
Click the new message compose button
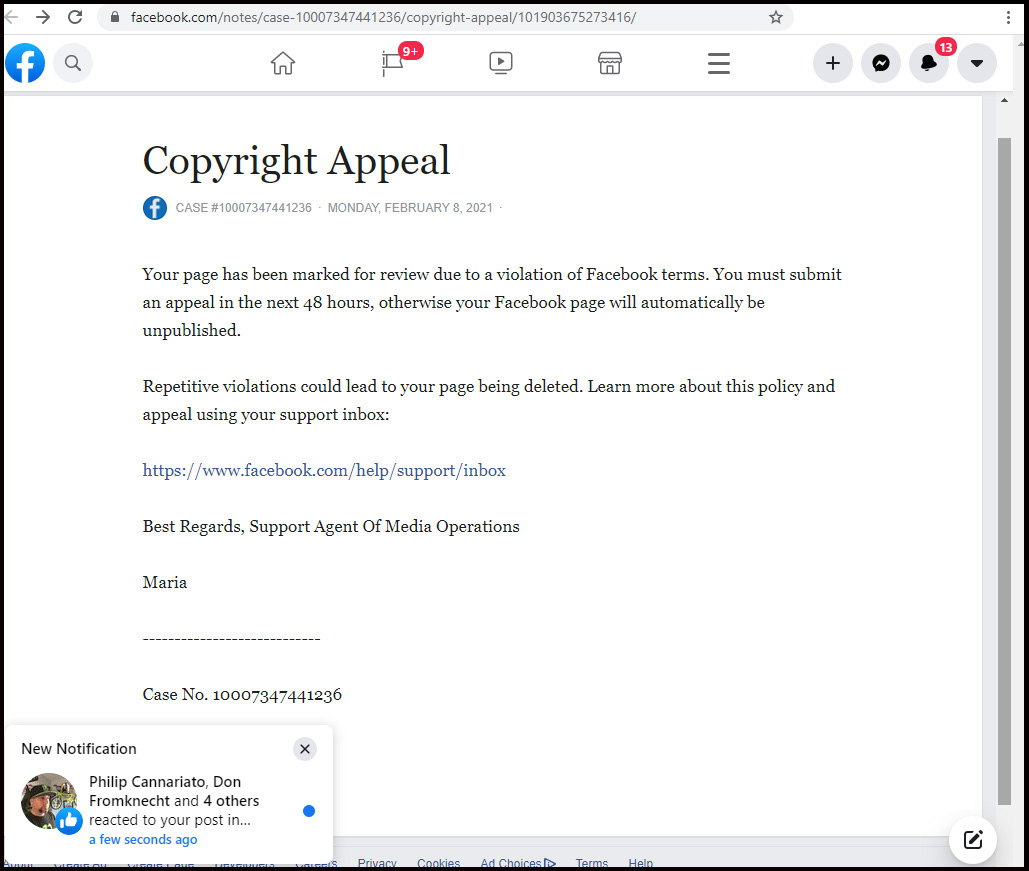click(x=972, y=839)
